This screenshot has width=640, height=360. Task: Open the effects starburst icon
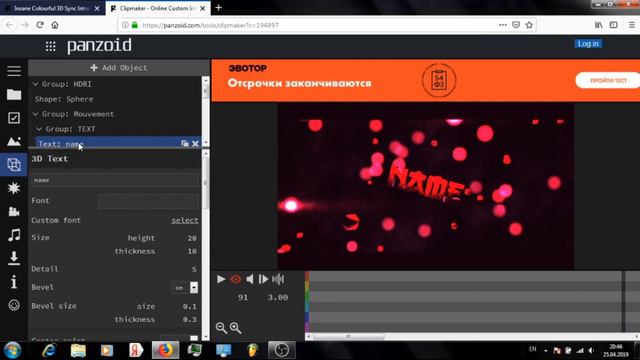pos(14,188)
